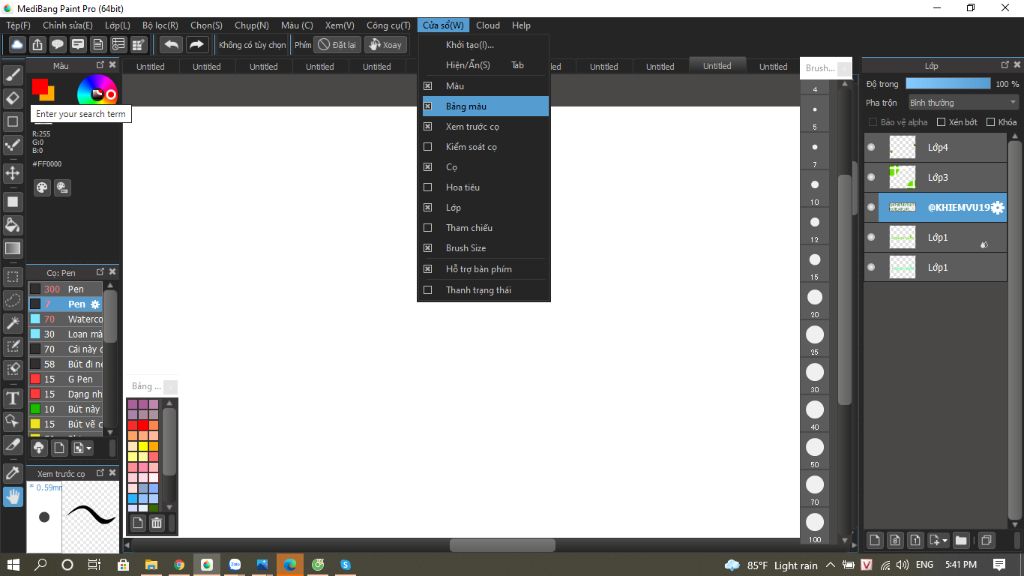Choose brush size 50 circle
This screenshot has height=576, width=1024.
(x=814, y=447)
